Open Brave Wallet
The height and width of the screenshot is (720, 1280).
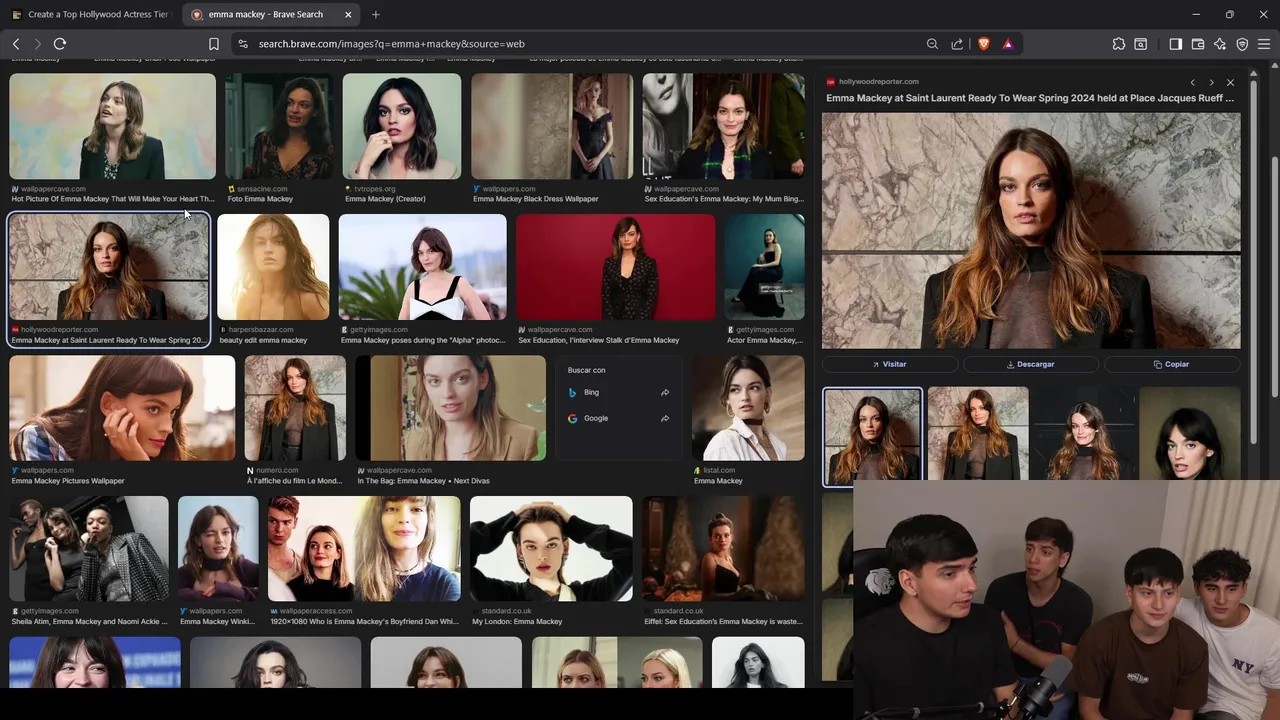point(1198,44)
